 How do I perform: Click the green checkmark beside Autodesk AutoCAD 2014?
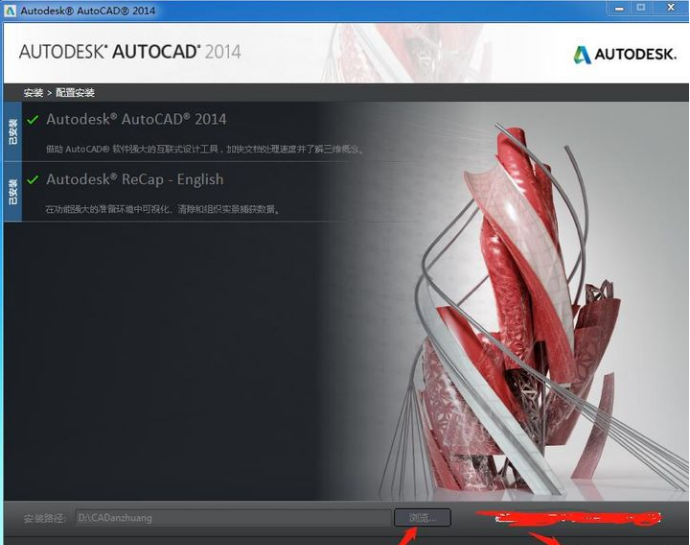(x=33, y=119)
